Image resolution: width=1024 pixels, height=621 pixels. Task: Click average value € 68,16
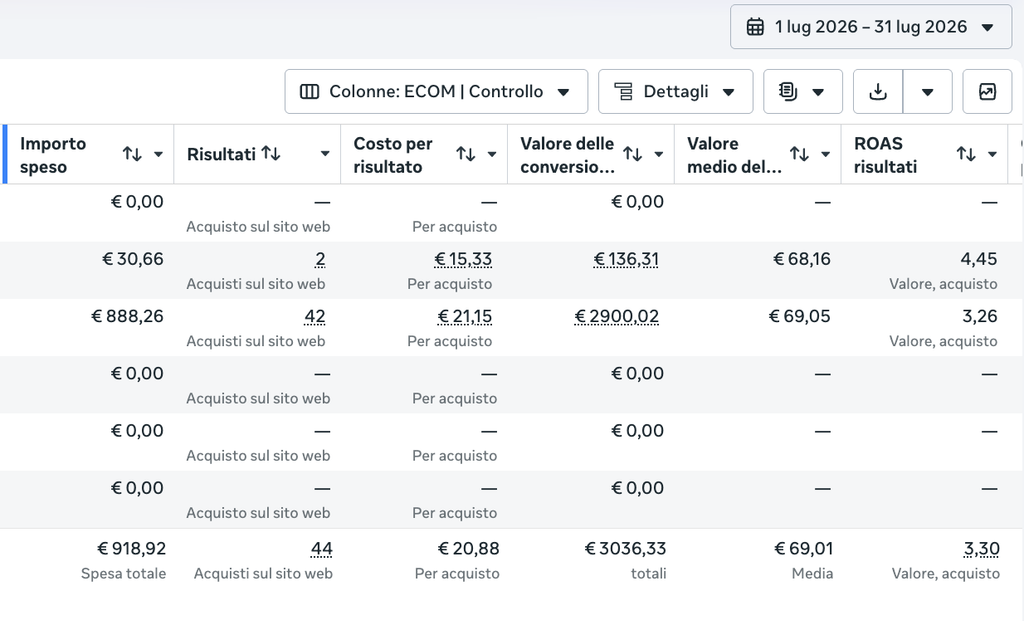coord(802,259)
